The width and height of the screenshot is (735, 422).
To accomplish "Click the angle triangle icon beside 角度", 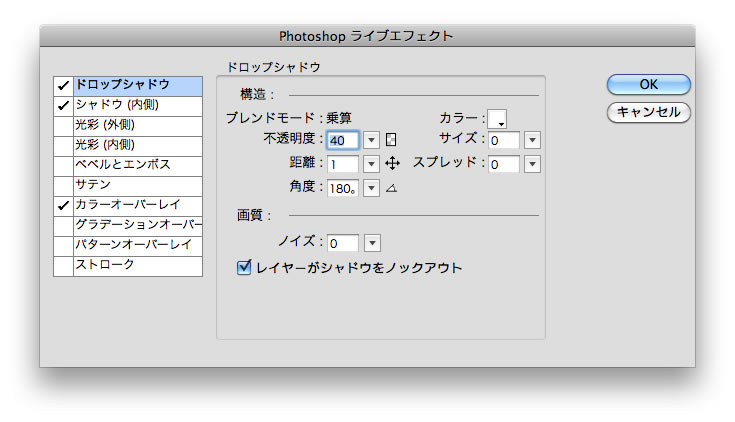I will (392, 187).
